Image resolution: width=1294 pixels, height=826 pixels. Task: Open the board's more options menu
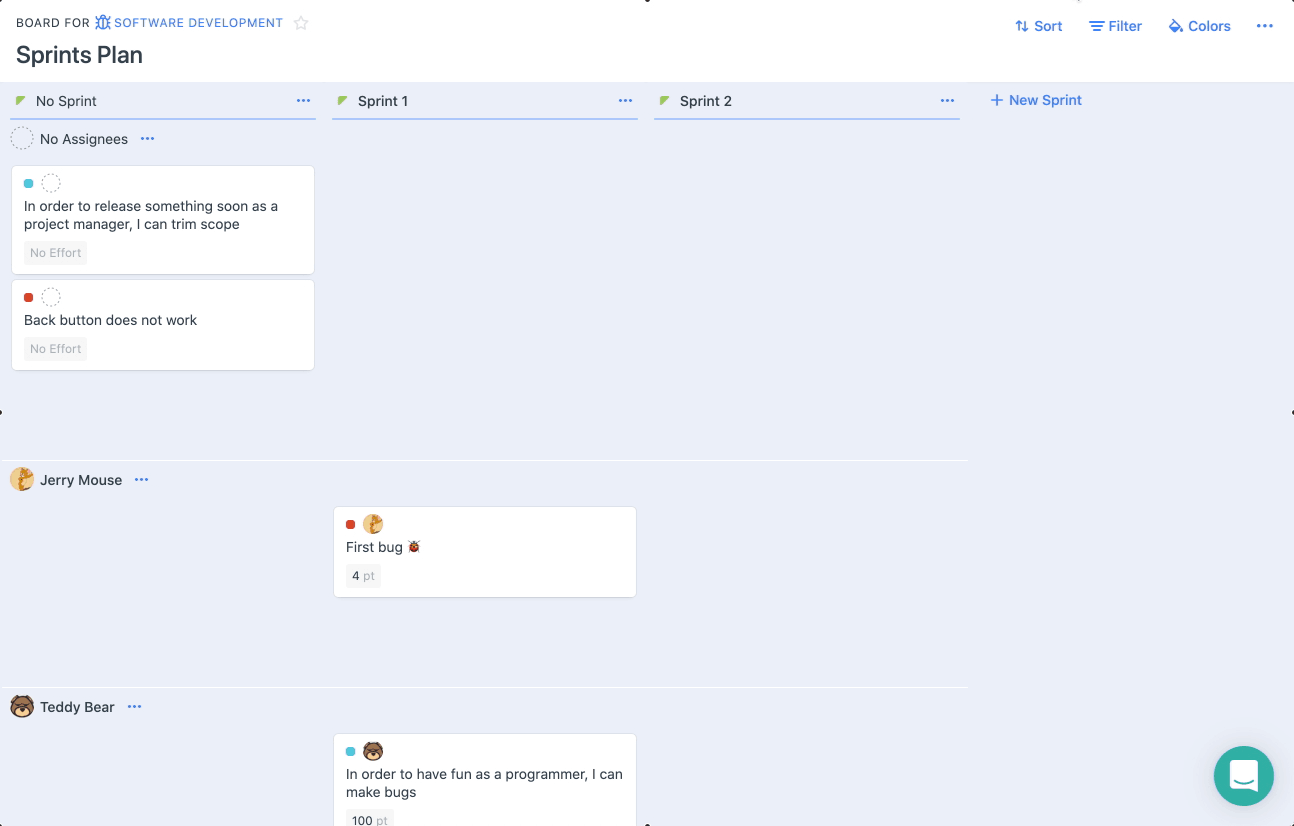1265,26
